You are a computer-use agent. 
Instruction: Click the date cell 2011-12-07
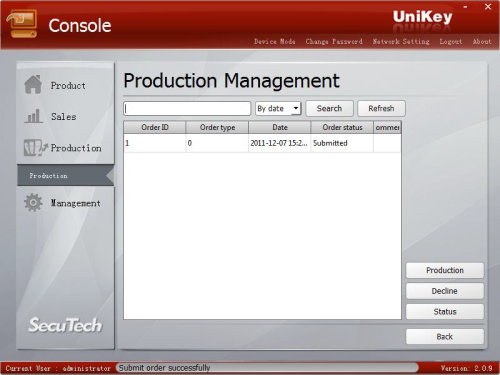pos(279,143)
